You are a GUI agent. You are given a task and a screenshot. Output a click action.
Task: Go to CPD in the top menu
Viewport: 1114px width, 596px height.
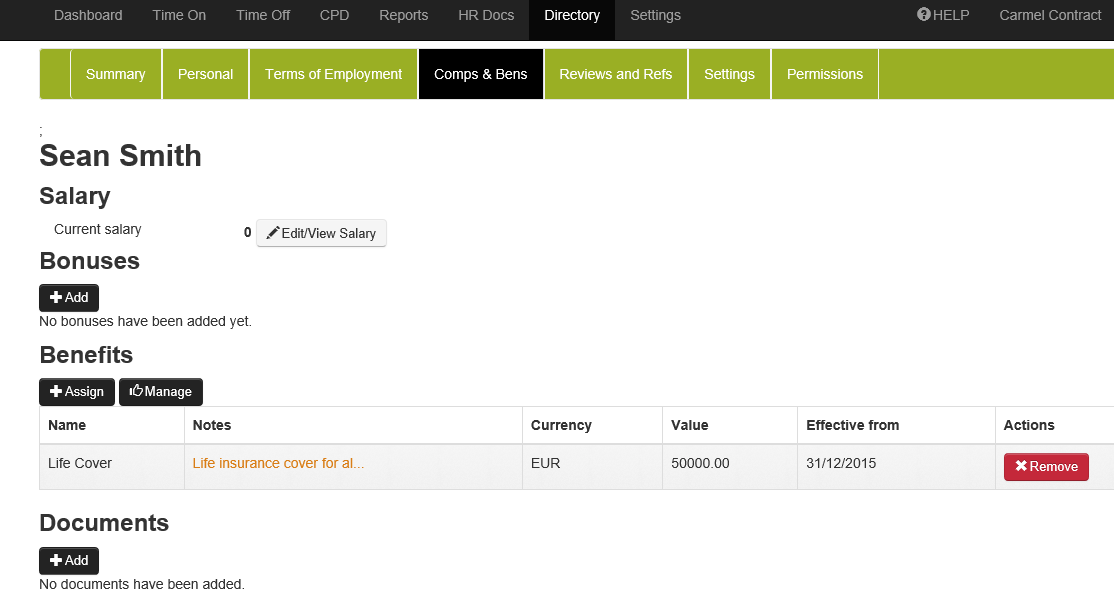(x=334, y=15)
